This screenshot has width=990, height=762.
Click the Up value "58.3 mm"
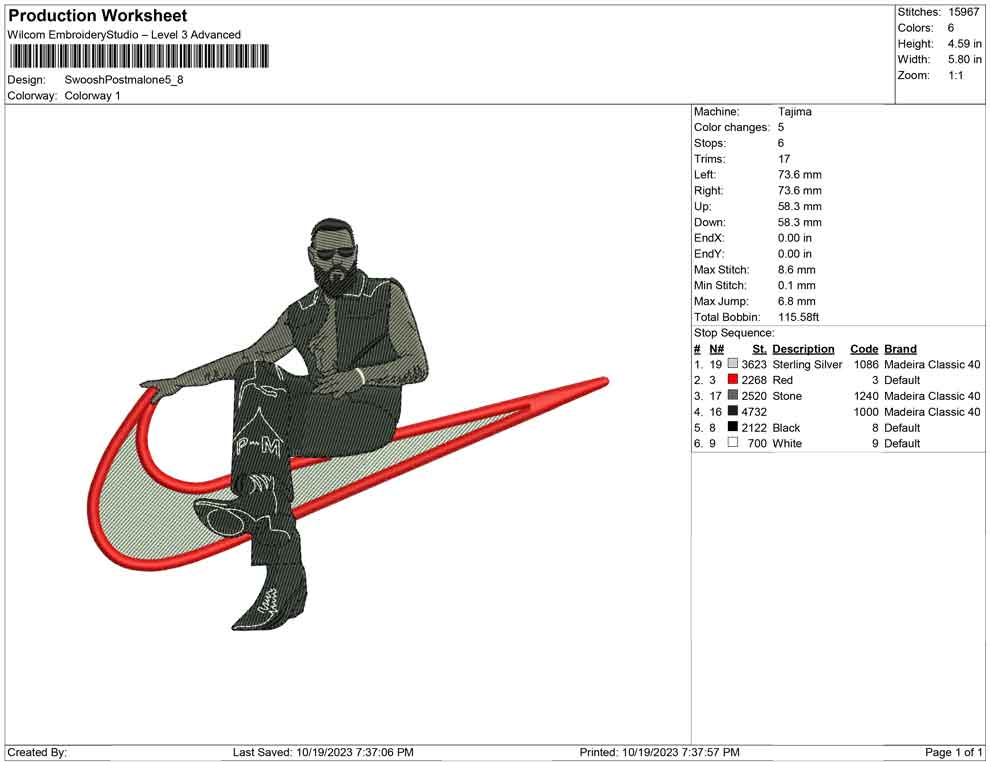799,206
